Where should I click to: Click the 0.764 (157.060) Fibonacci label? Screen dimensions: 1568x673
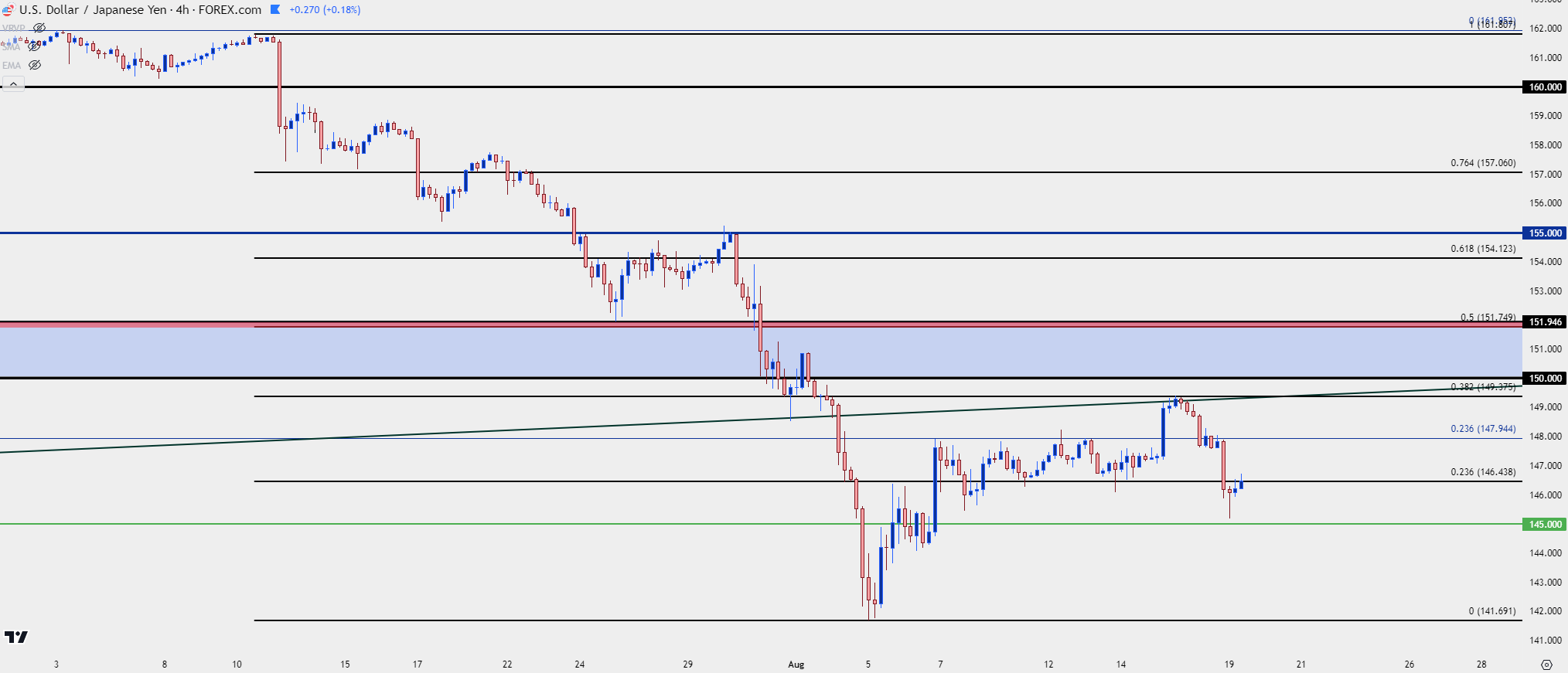click(x=1483, y=163)
